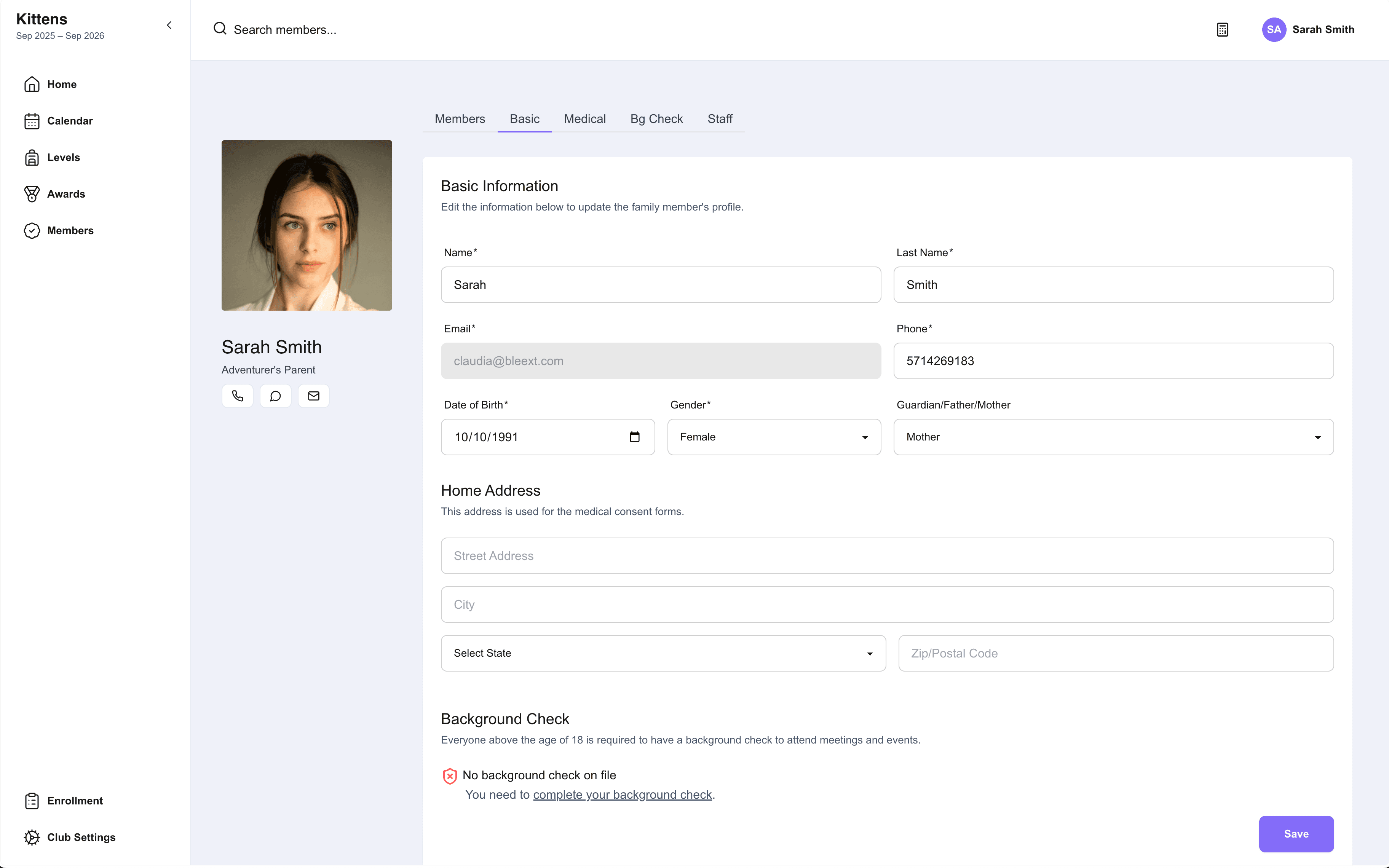Click the Last Name field containing Smith
Viewport: 1389px width, 868px height.
(1113, 285)
